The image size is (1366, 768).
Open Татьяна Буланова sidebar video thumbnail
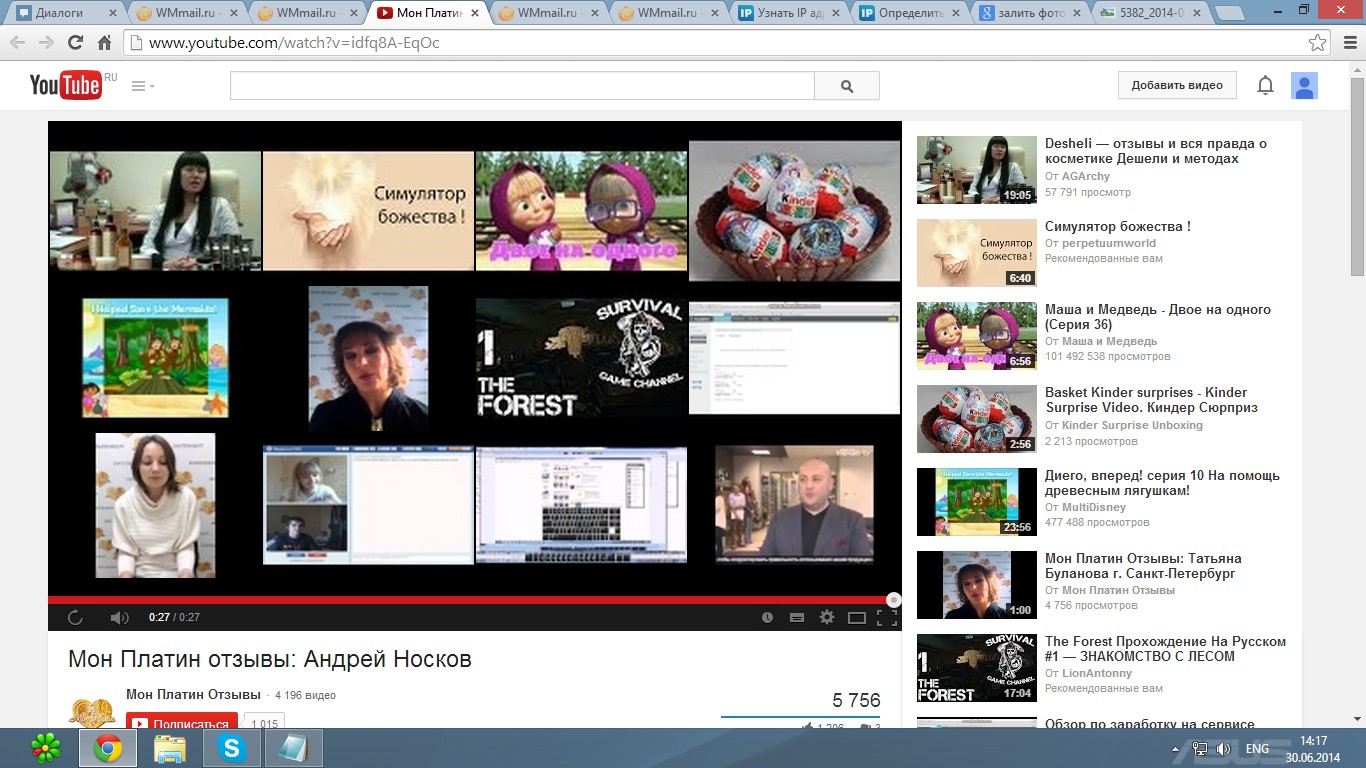point(977,585)
